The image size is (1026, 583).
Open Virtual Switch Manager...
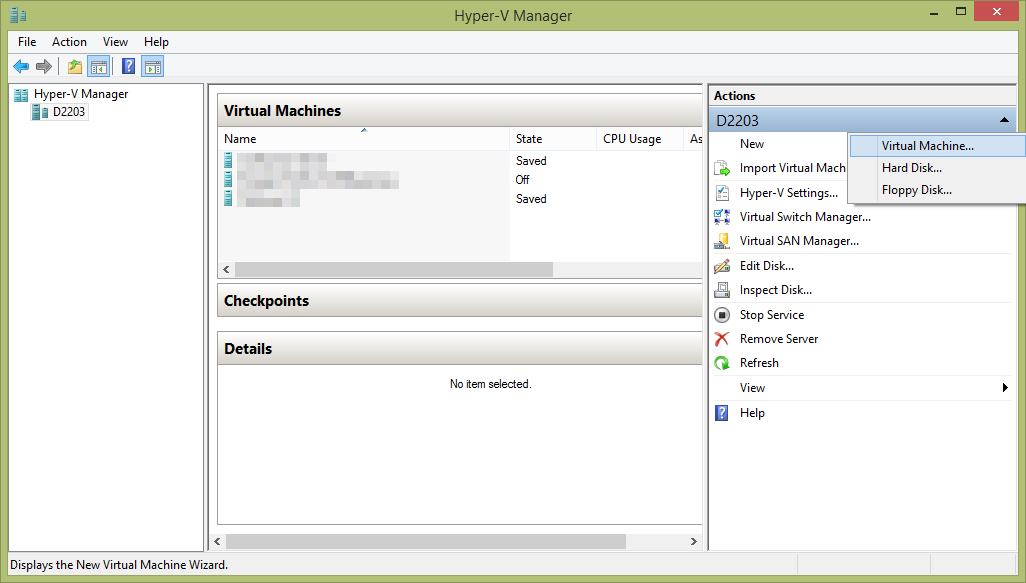coord(805,217)
